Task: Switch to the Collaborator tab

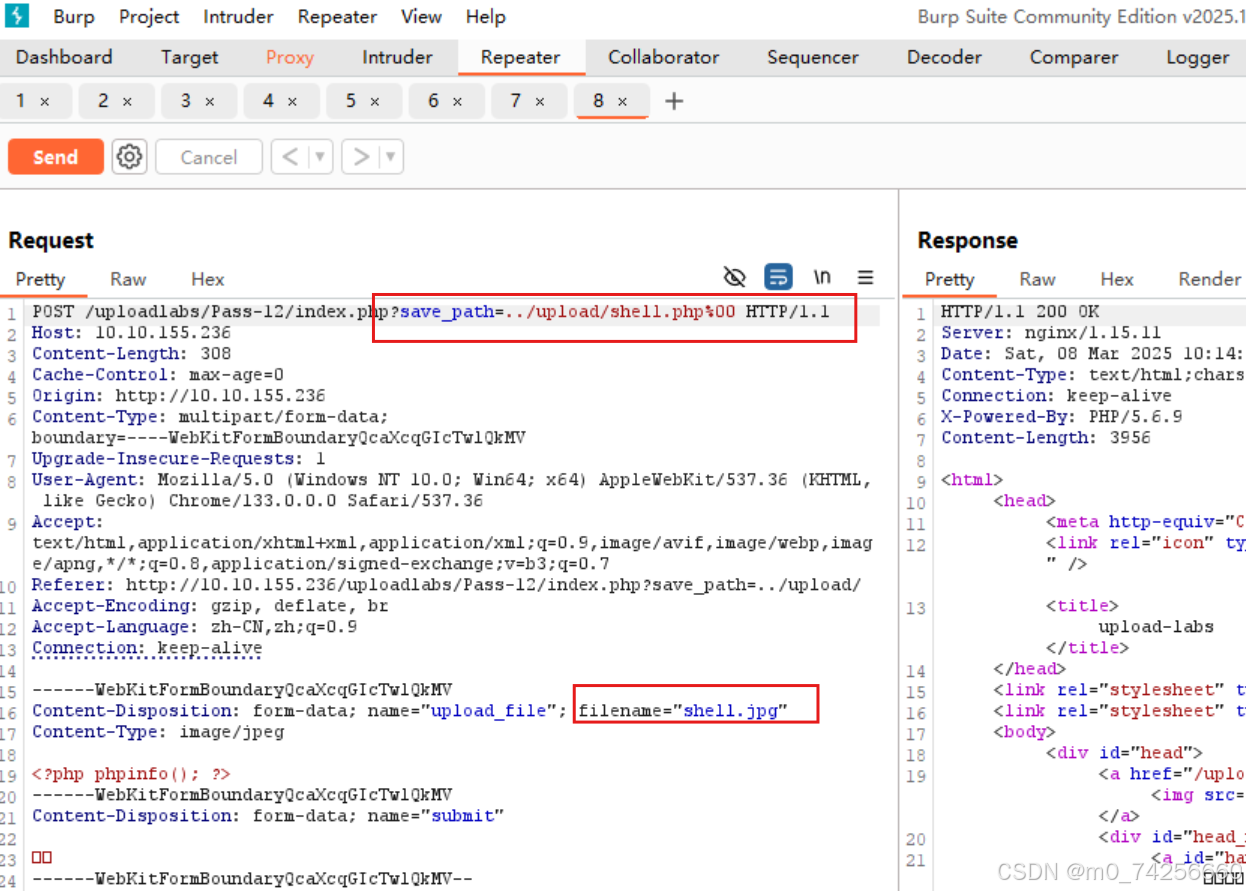Action: (664, 57)
